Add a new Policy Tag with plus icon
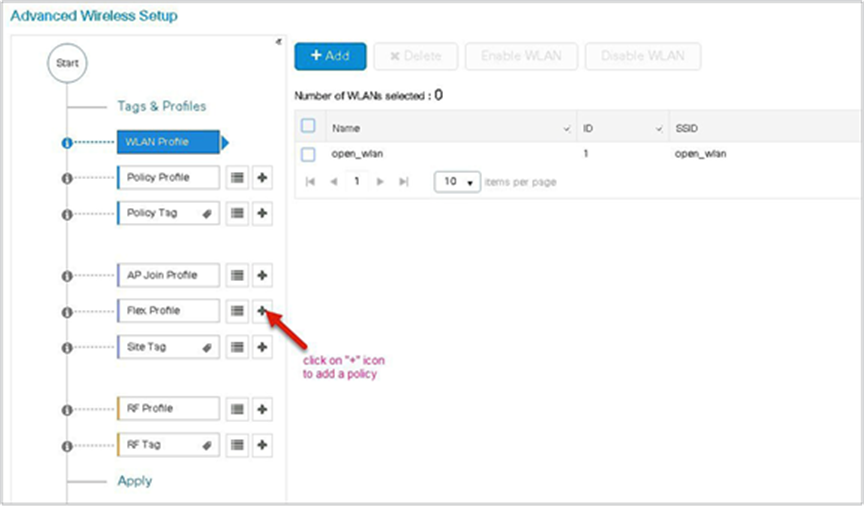The height and width of the screenshot is (506, 864). (262, 213)
